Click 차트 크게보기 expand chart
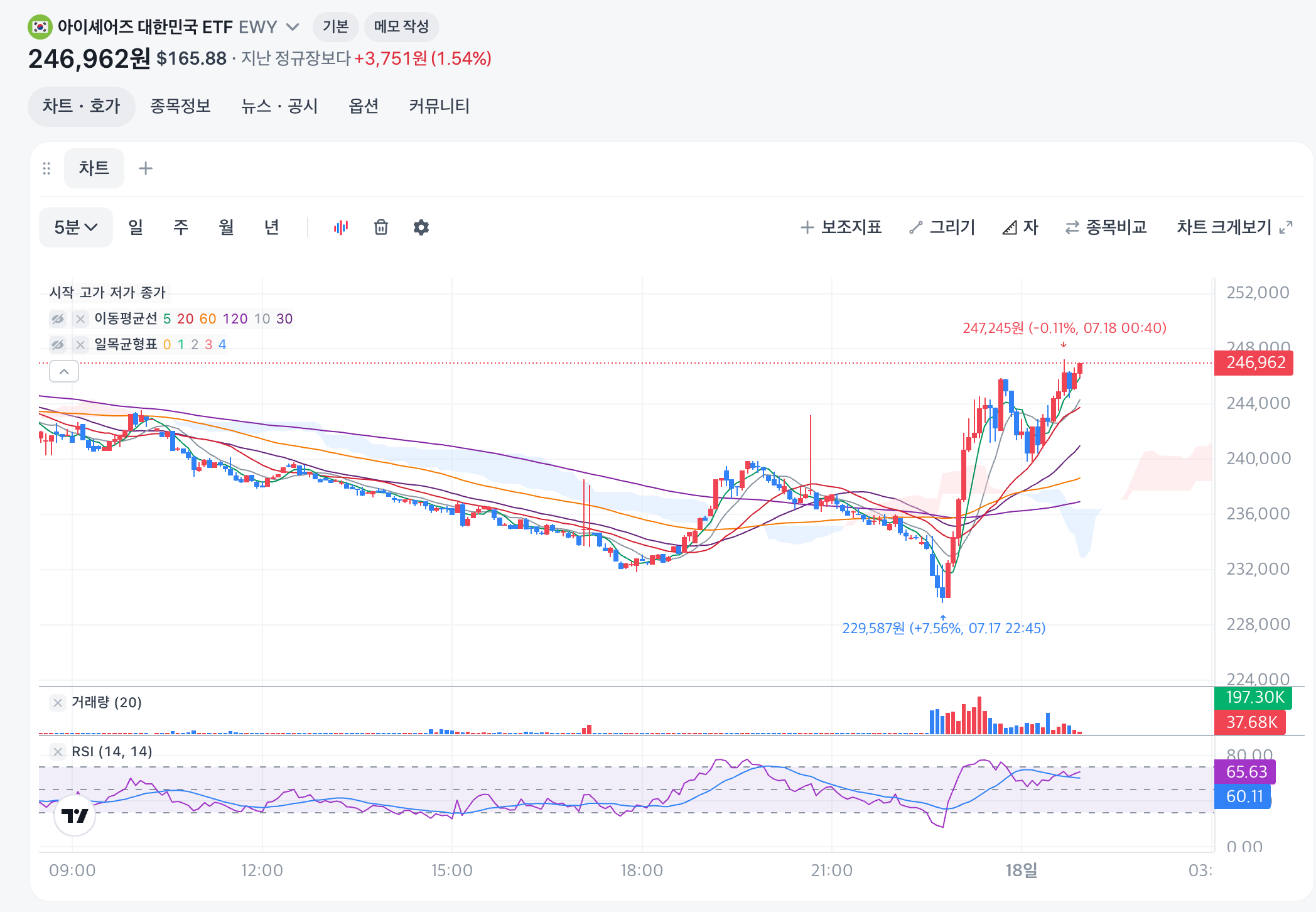Viewport: 1316px width, 912px height. pyautogui.click(x=1234, y=227)
